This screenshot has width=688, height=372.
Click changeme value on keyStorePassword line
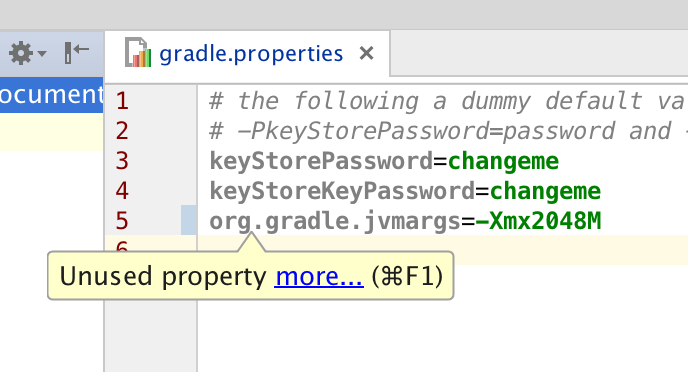(503, 161)
